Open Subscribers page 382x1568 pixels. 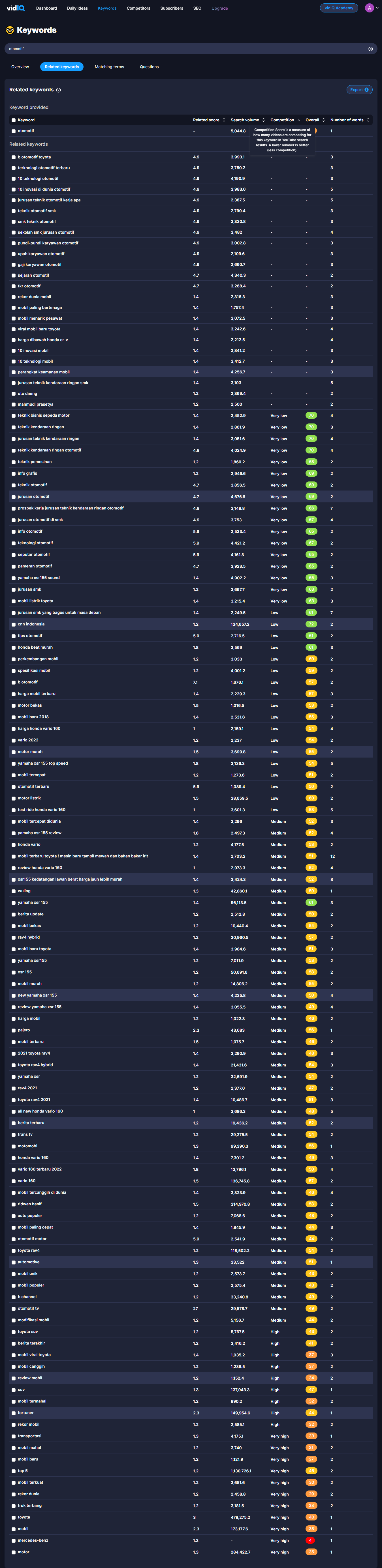click(172, 8)
